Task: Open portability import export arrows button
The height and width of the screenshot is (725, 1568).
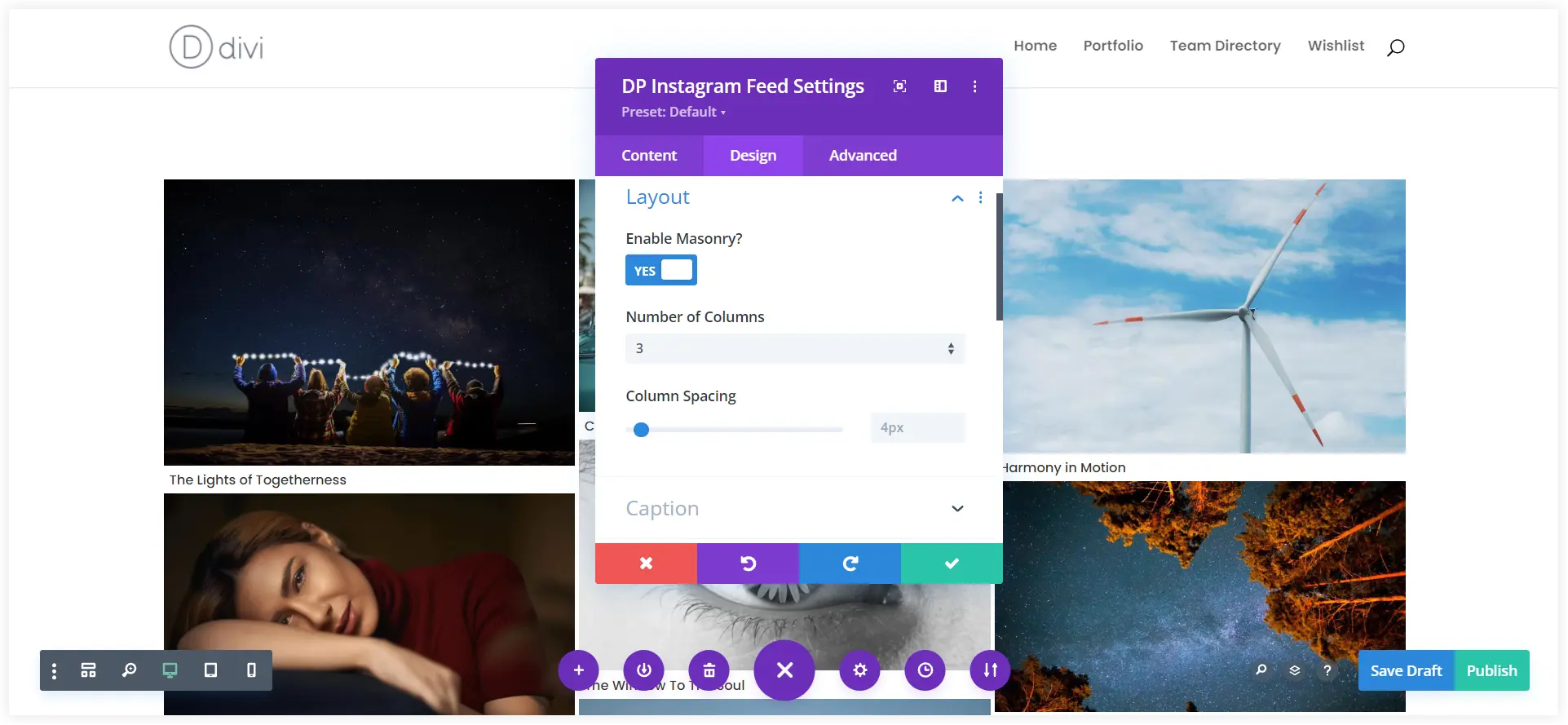Action: pyautogui.click(x=991, y=670)
